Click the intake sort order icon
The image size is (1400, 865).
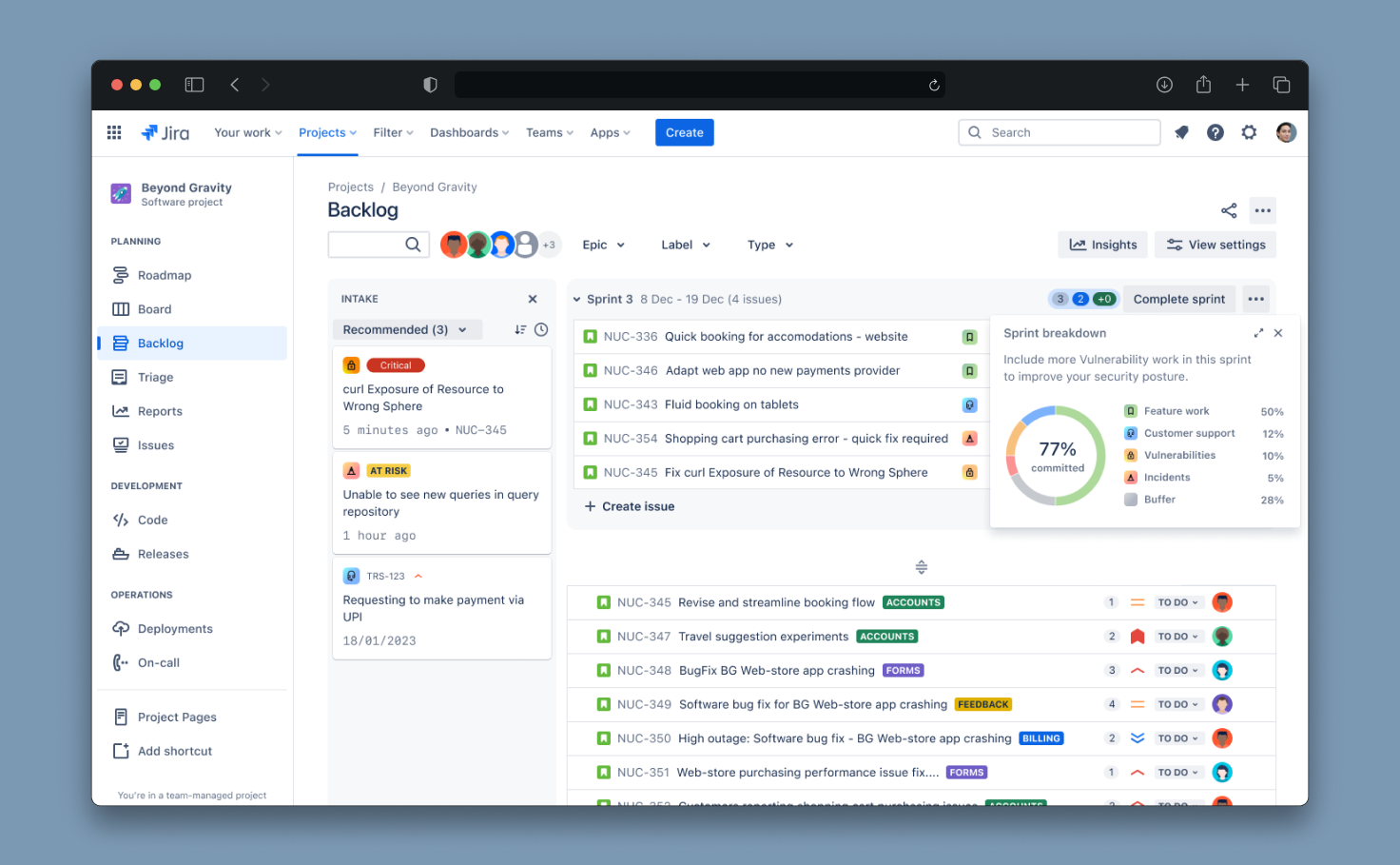520,330
